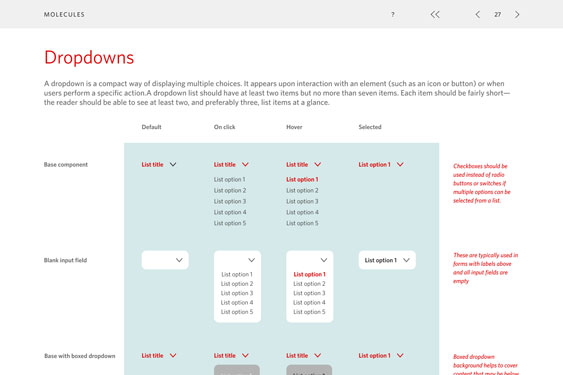This screenshot has width=563, height=375.
Task: Click the Base component row label
Action: 66,165
